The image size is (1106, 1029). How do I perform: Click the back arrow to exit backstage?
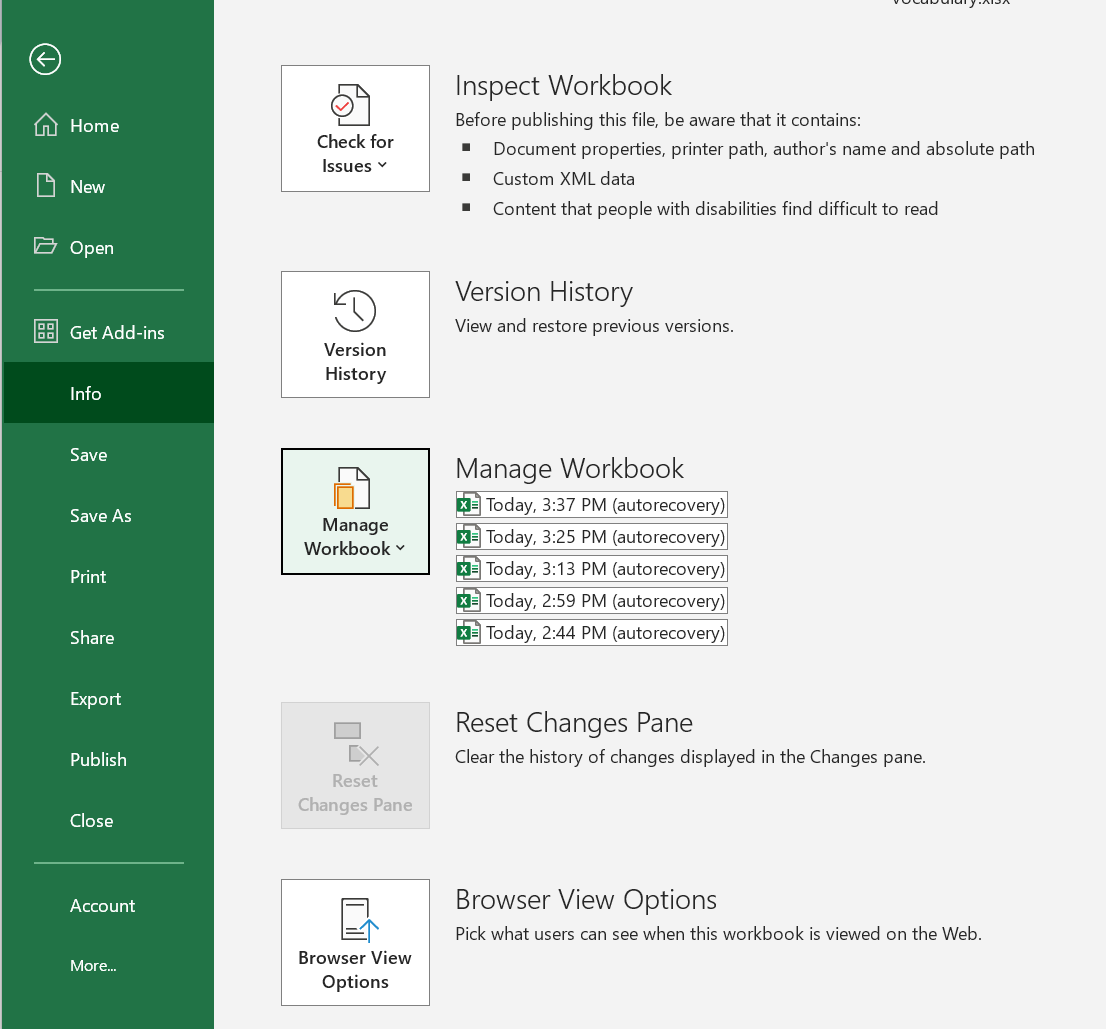coord(45,59)
